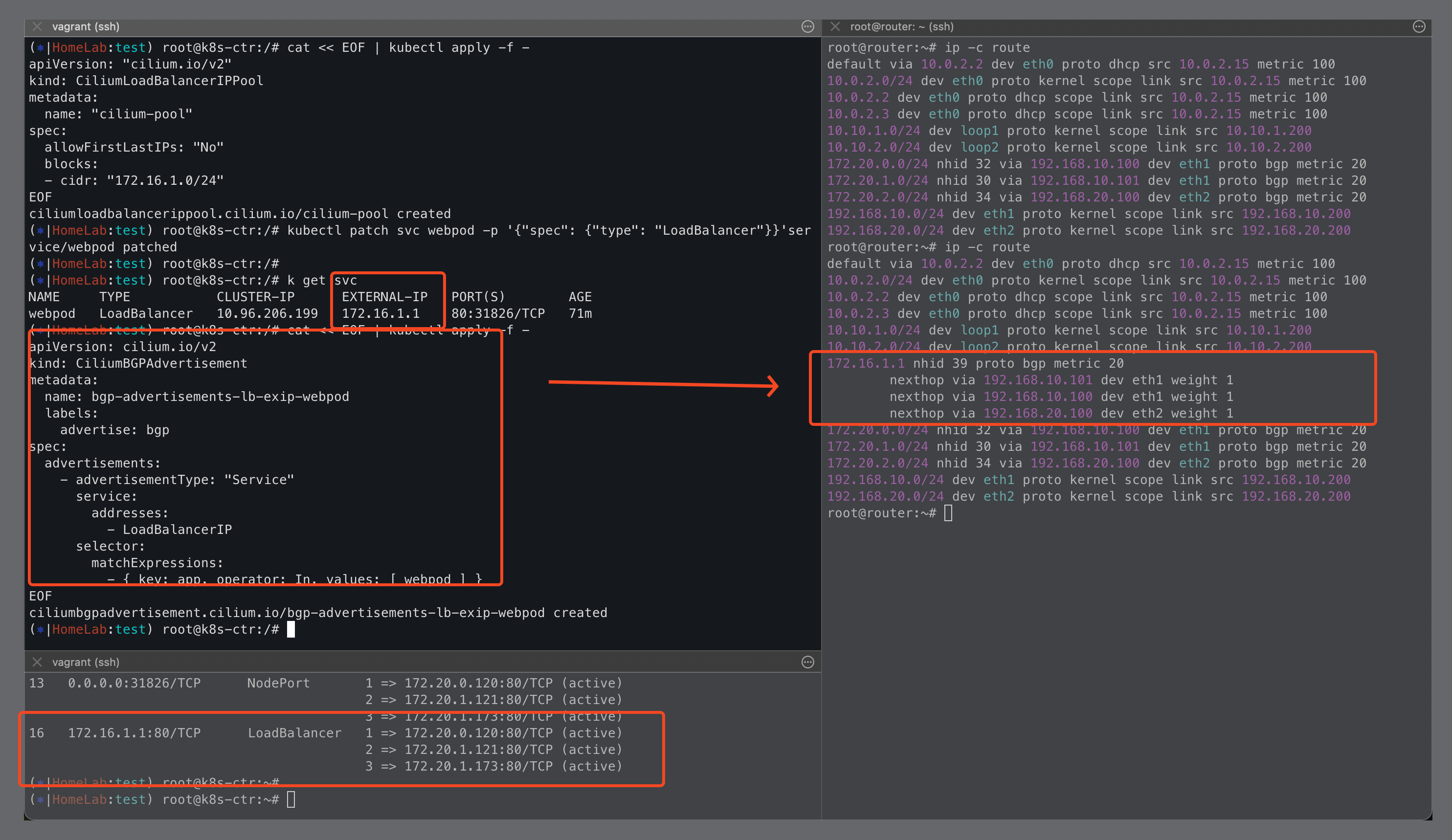Image resolution: width=1452 pixels, height=840 pixels.
Task: Click the cursor at the root@router:~# prompt
Action: tap(948, 513)
